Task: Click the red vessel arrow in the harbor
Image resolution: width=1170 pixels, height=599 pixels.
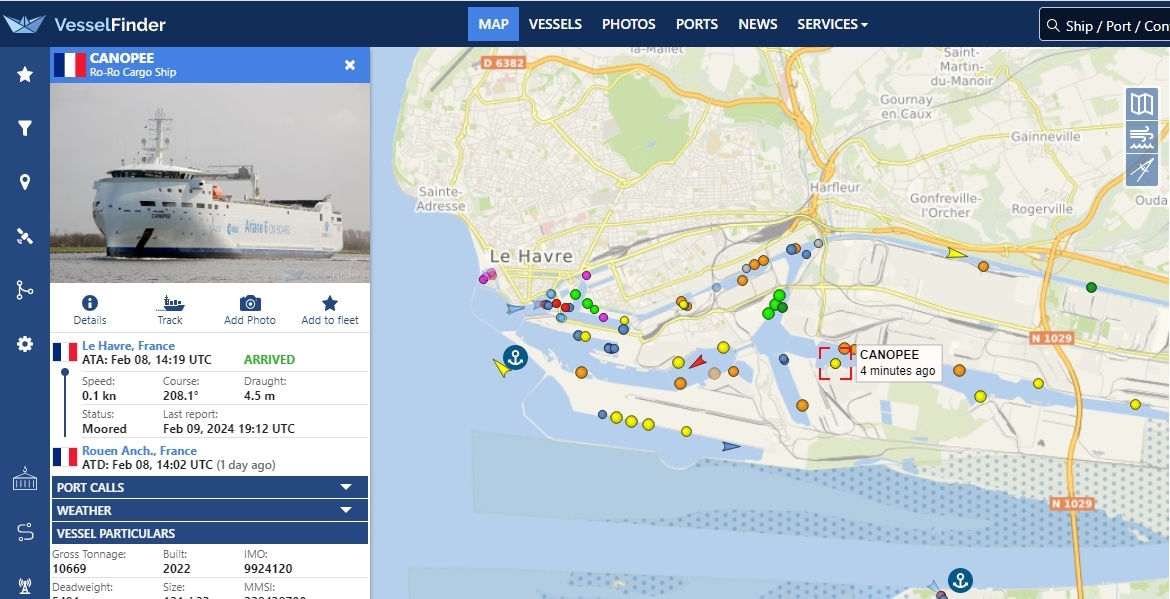Action: click(698, 362)
